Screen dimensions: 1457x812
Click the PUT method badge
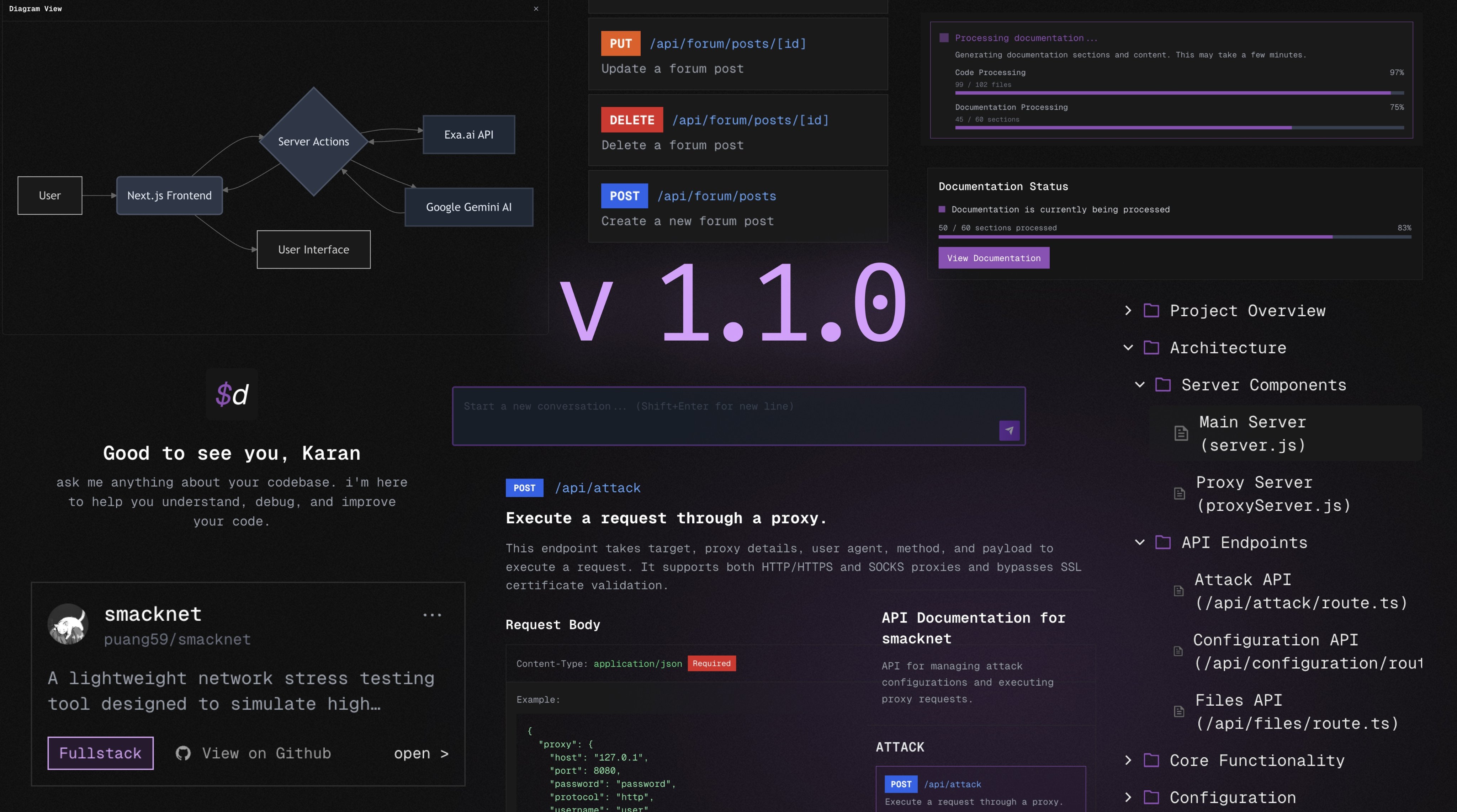620,43
